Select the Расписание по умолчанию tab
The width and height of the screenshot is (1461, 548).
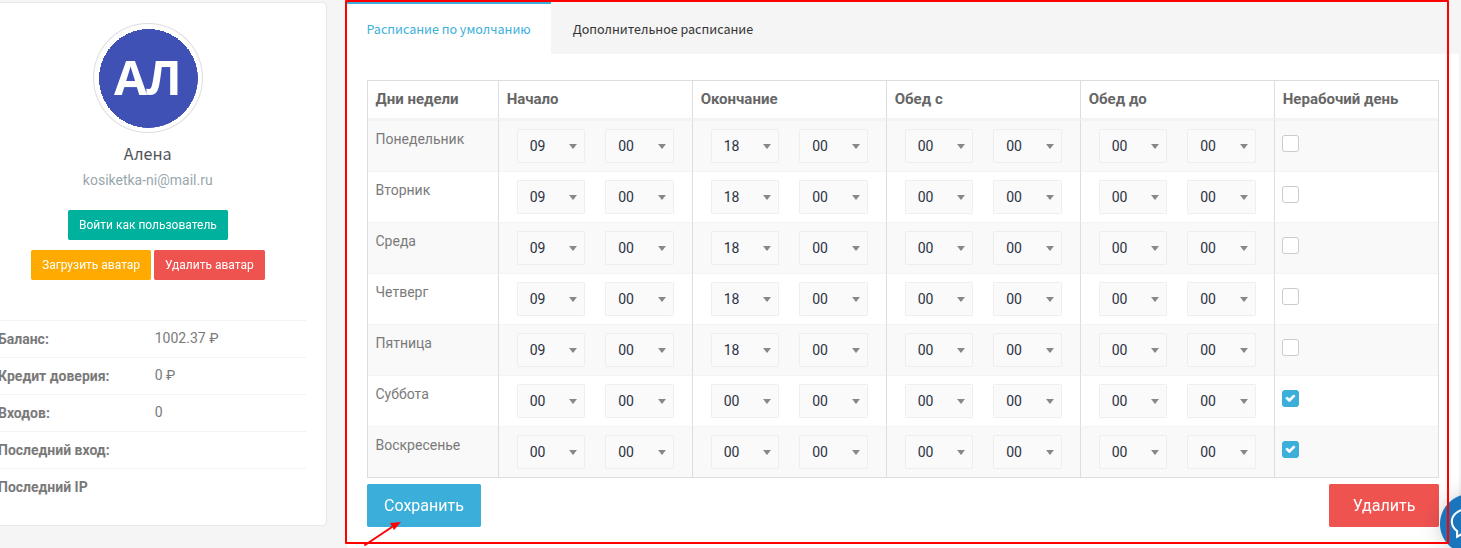point(448,30)
